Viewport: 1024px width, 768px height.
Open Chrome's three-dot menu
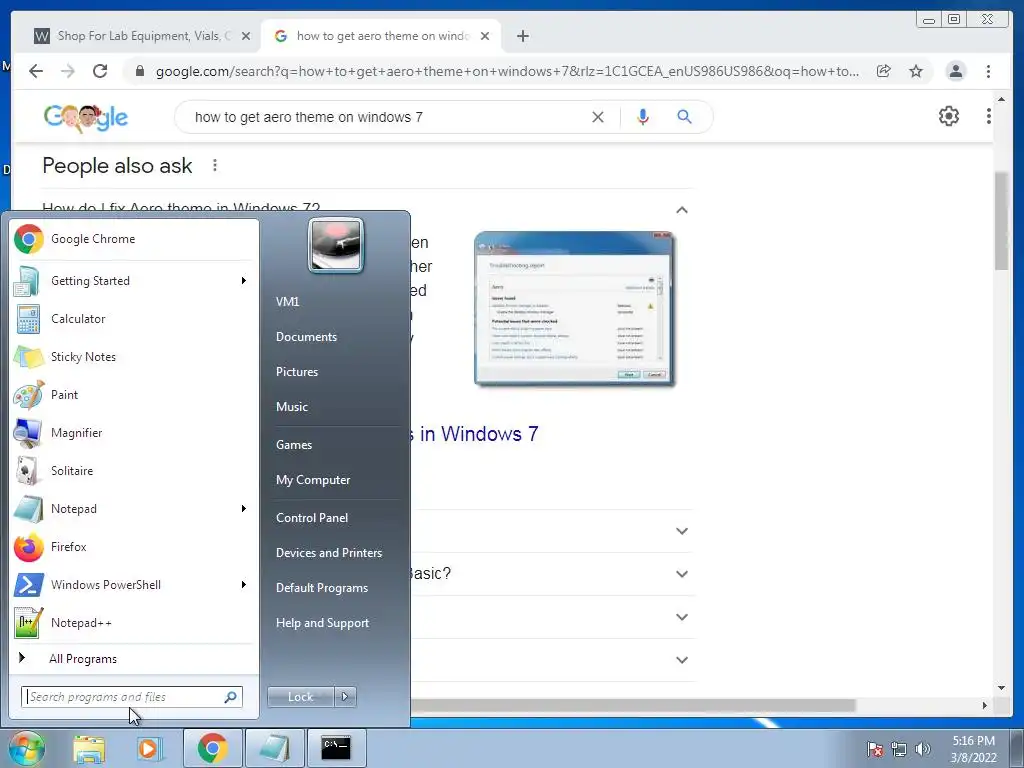click(988, 71)
